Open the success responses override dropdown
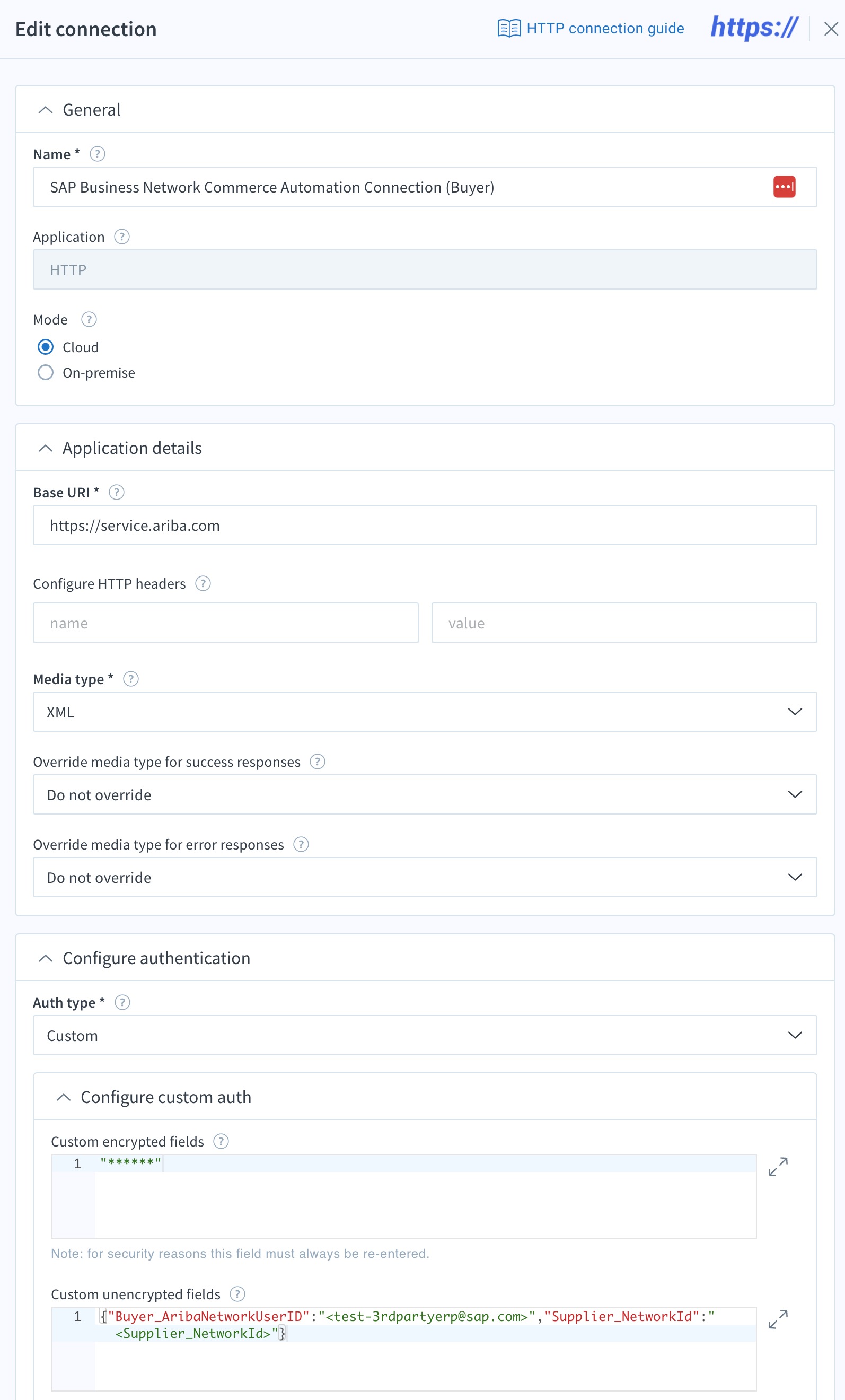845x1400 pixels. coord(425,795)
